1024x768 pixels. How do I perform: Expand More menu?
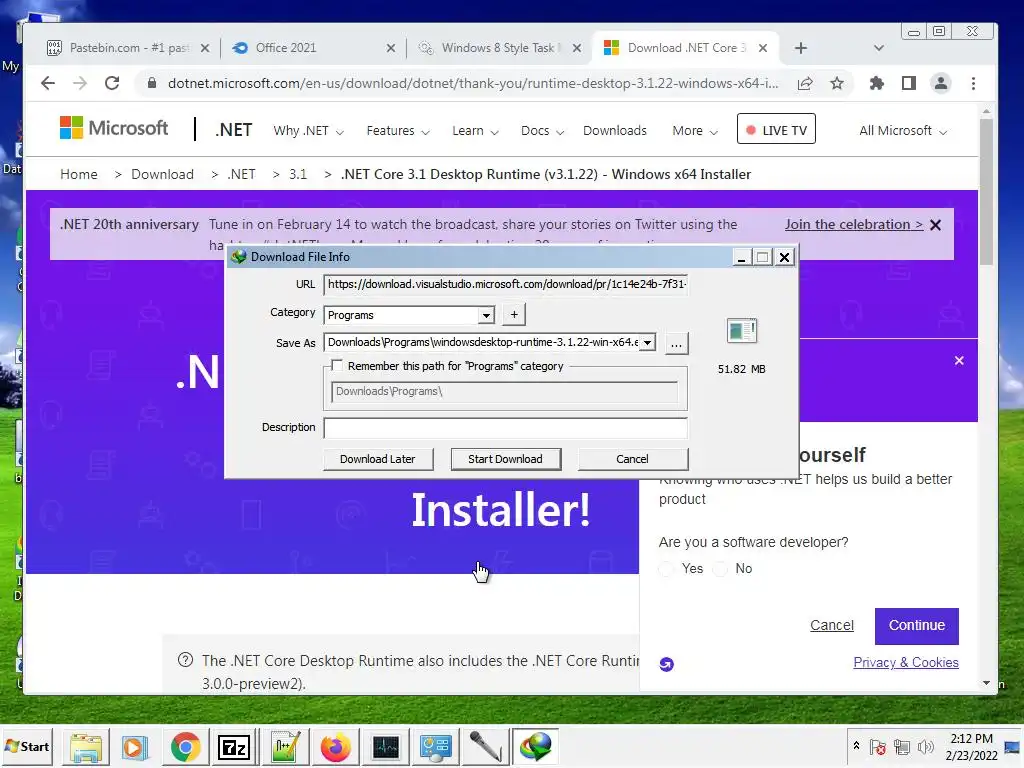click(x=695, y=131)
